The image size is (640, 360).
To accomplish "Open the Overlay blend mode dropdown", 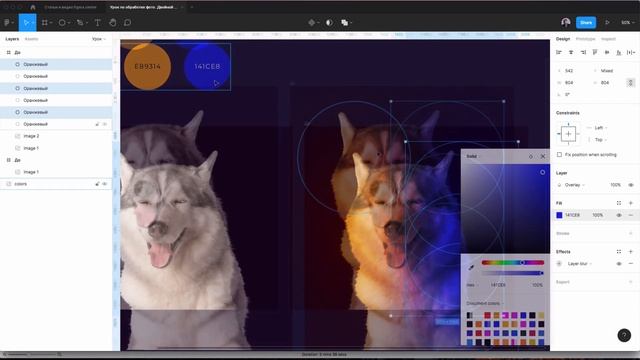I will (575, 185).
